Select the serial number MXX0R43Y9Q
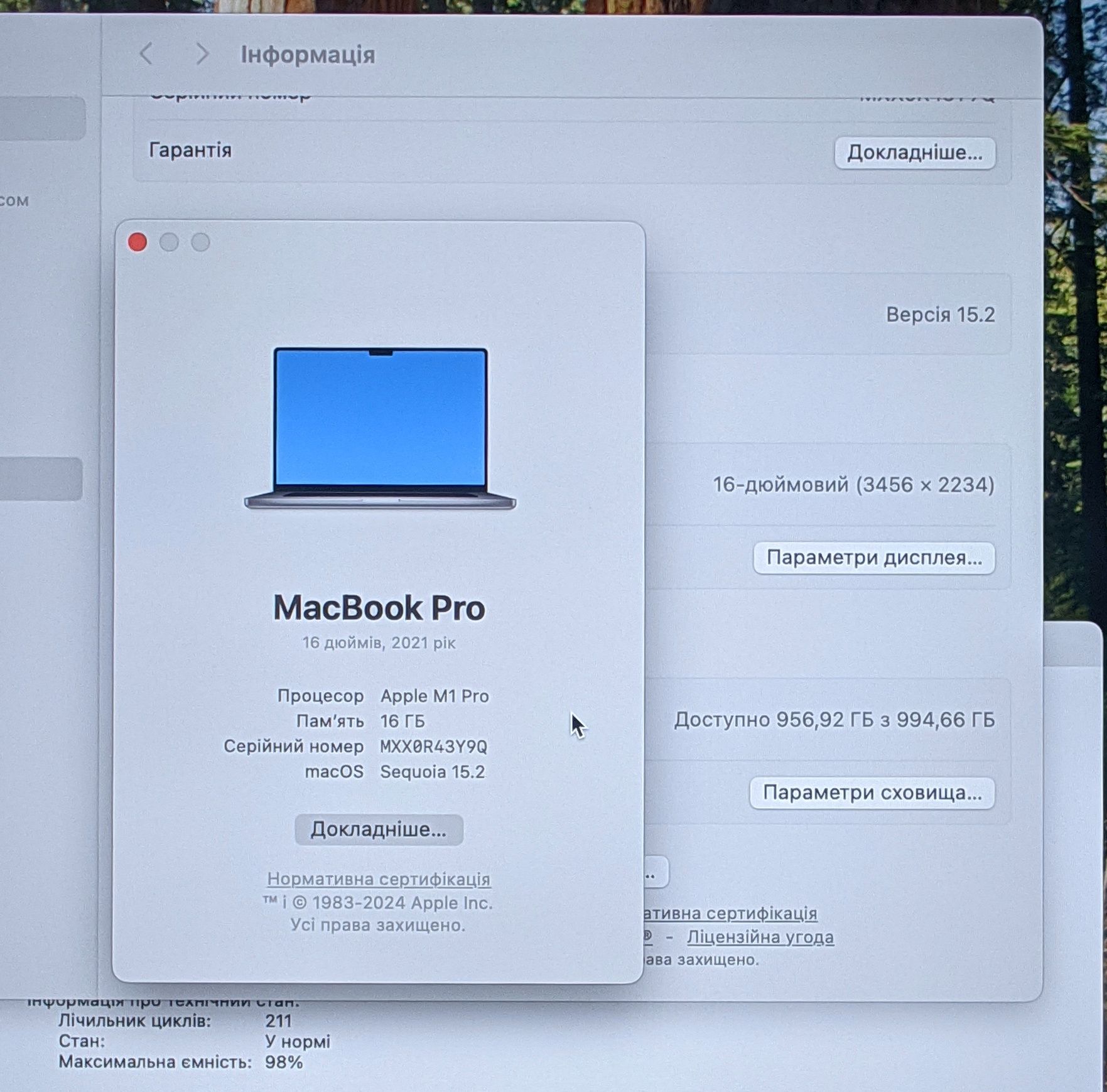 (433, 746)
